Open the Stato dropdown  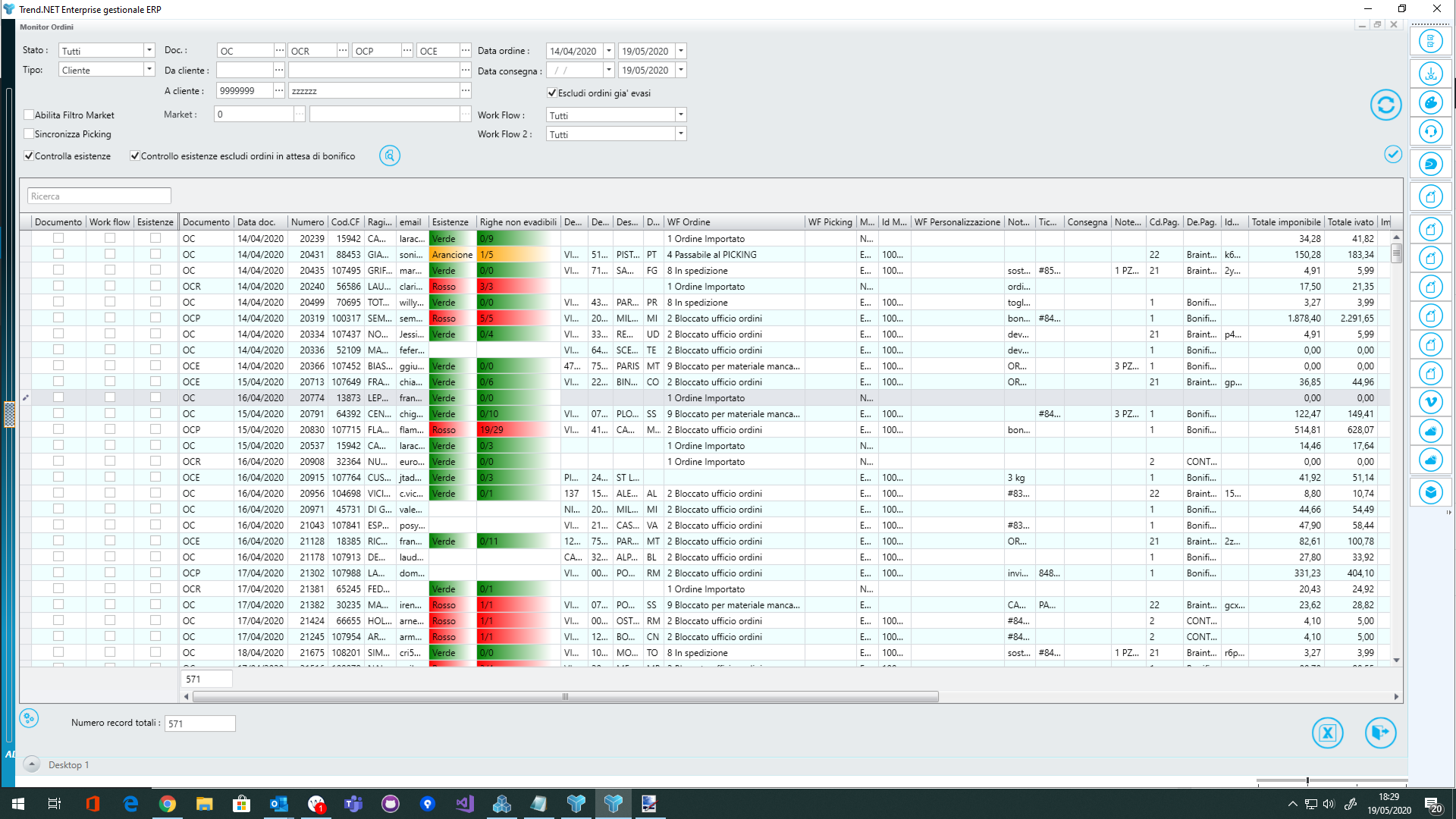coord(149,50)
